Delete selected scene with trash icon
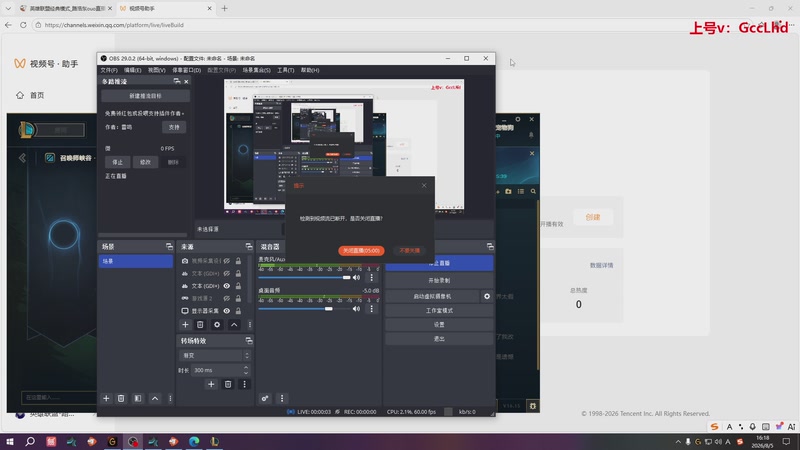 click(121, 398)
